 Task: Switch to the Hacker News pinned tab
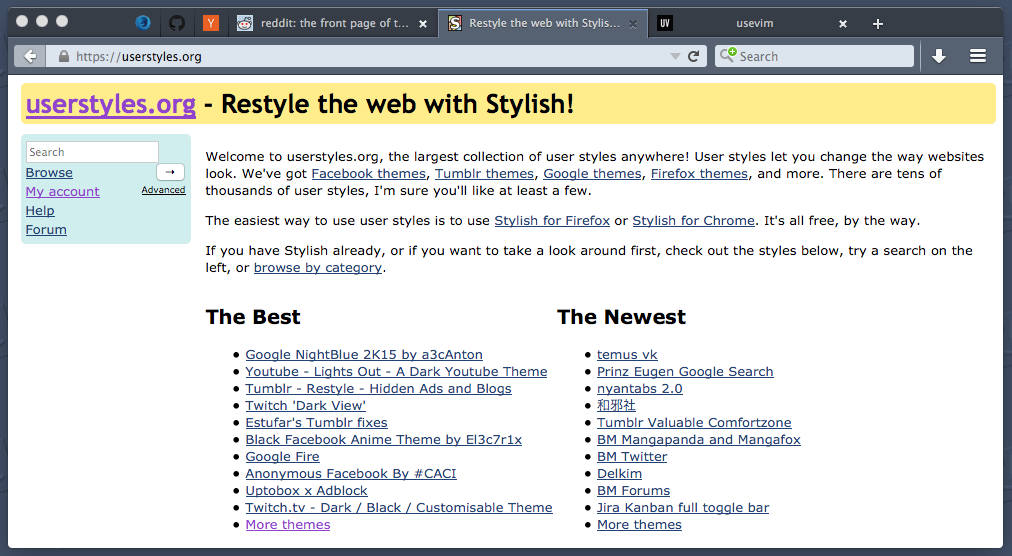tap(210, 23)
